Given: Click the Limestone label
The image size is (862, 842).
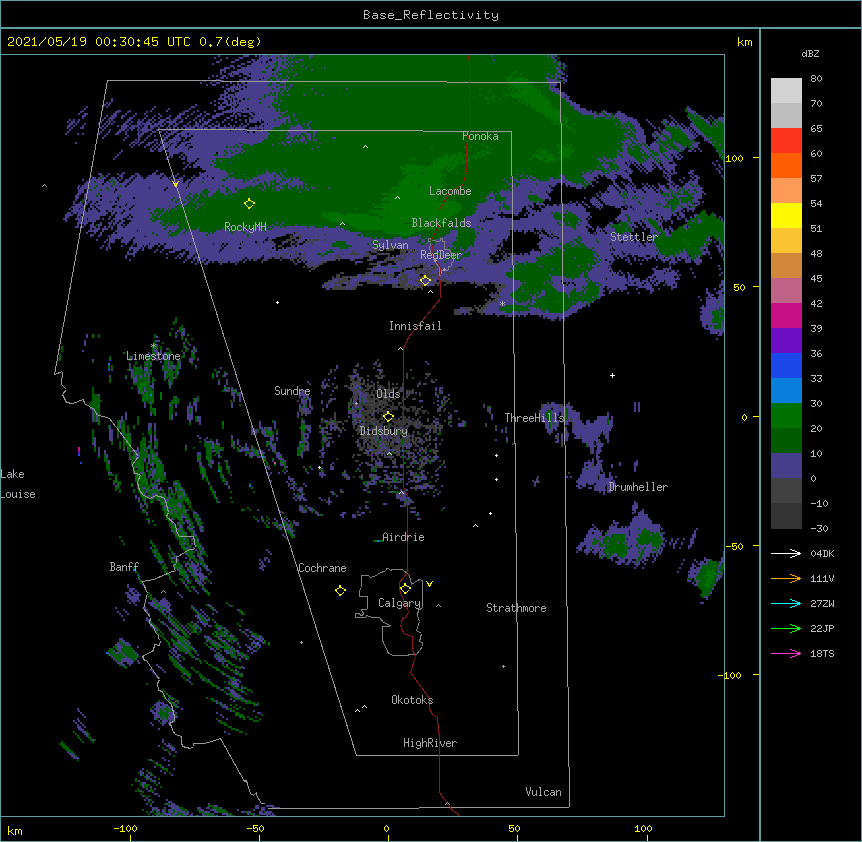Looking at the screenshot, I should (x=153, y=356).
